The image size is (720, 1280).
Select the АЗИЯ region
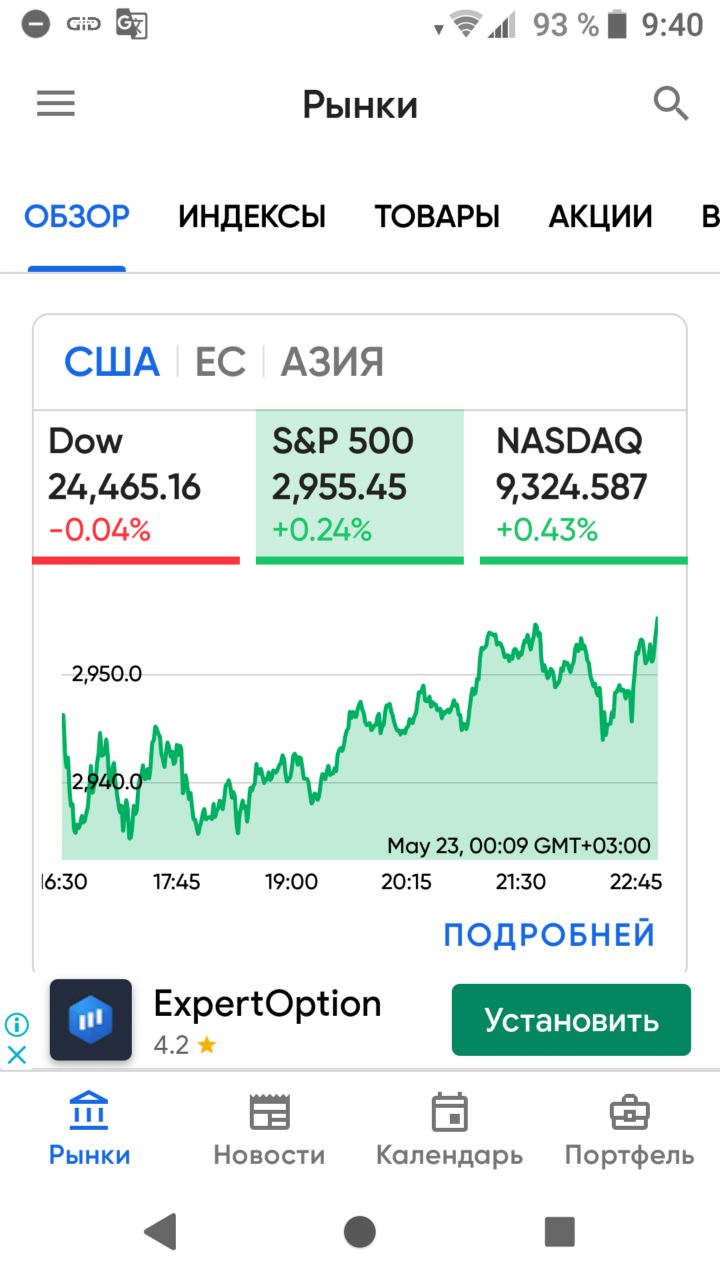point(332,362)
